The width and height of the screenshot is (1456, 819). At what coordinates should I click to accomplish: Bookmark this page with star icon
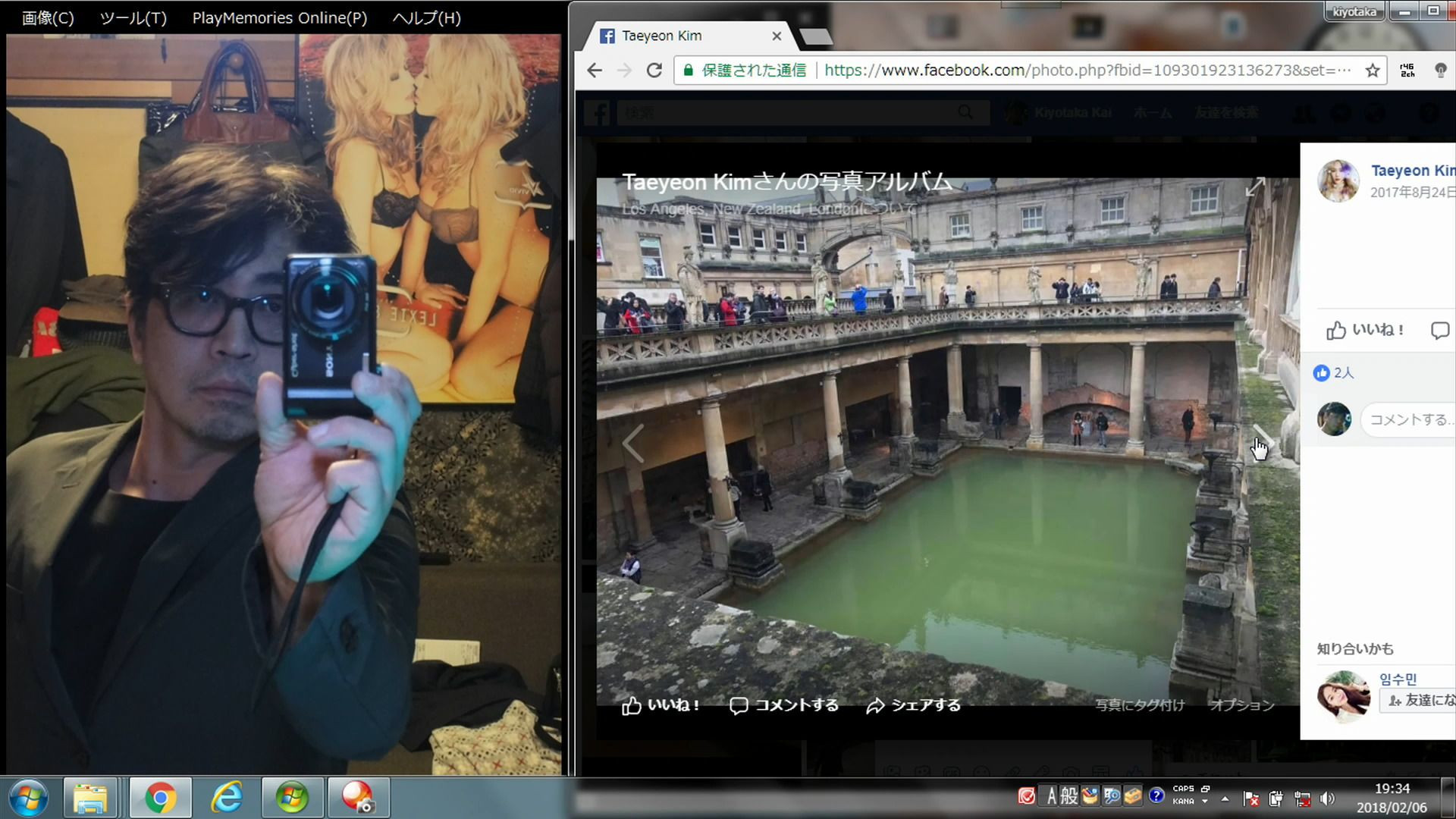coord(1373,71)
